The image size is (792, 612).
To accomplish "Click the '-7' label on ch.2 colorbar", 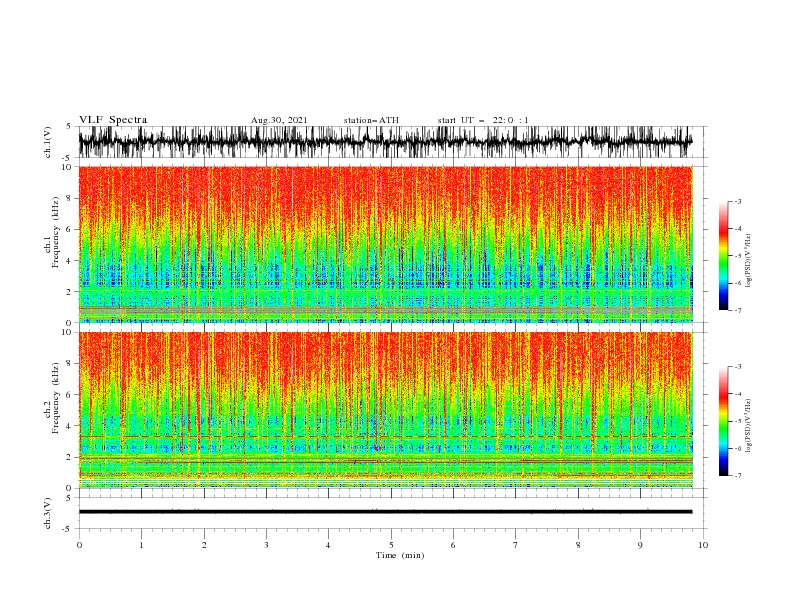I will (738, 476).
